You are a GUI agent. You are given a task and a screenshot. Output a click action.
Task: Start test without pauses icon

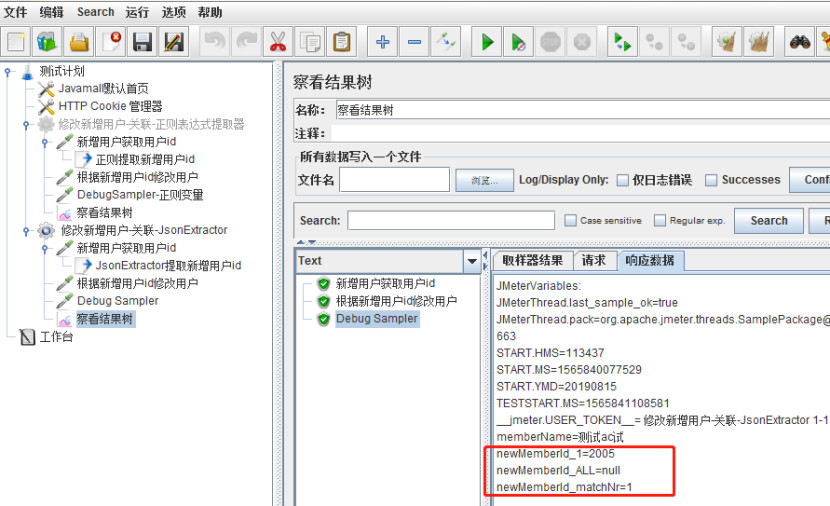pos(518,41)
